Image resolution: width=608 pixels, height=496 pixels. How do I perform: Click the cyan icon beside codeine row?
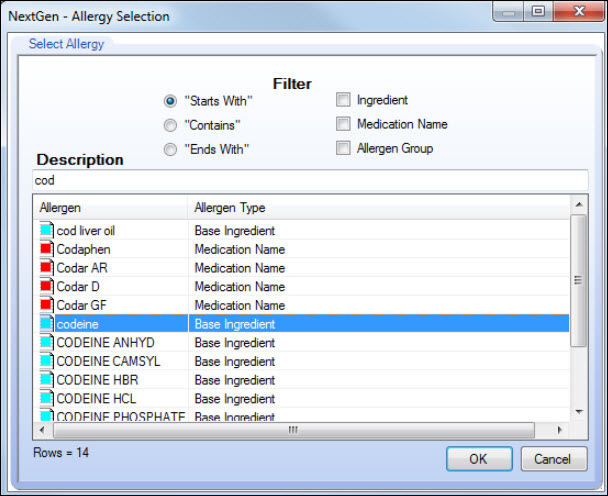pos(46,323)
